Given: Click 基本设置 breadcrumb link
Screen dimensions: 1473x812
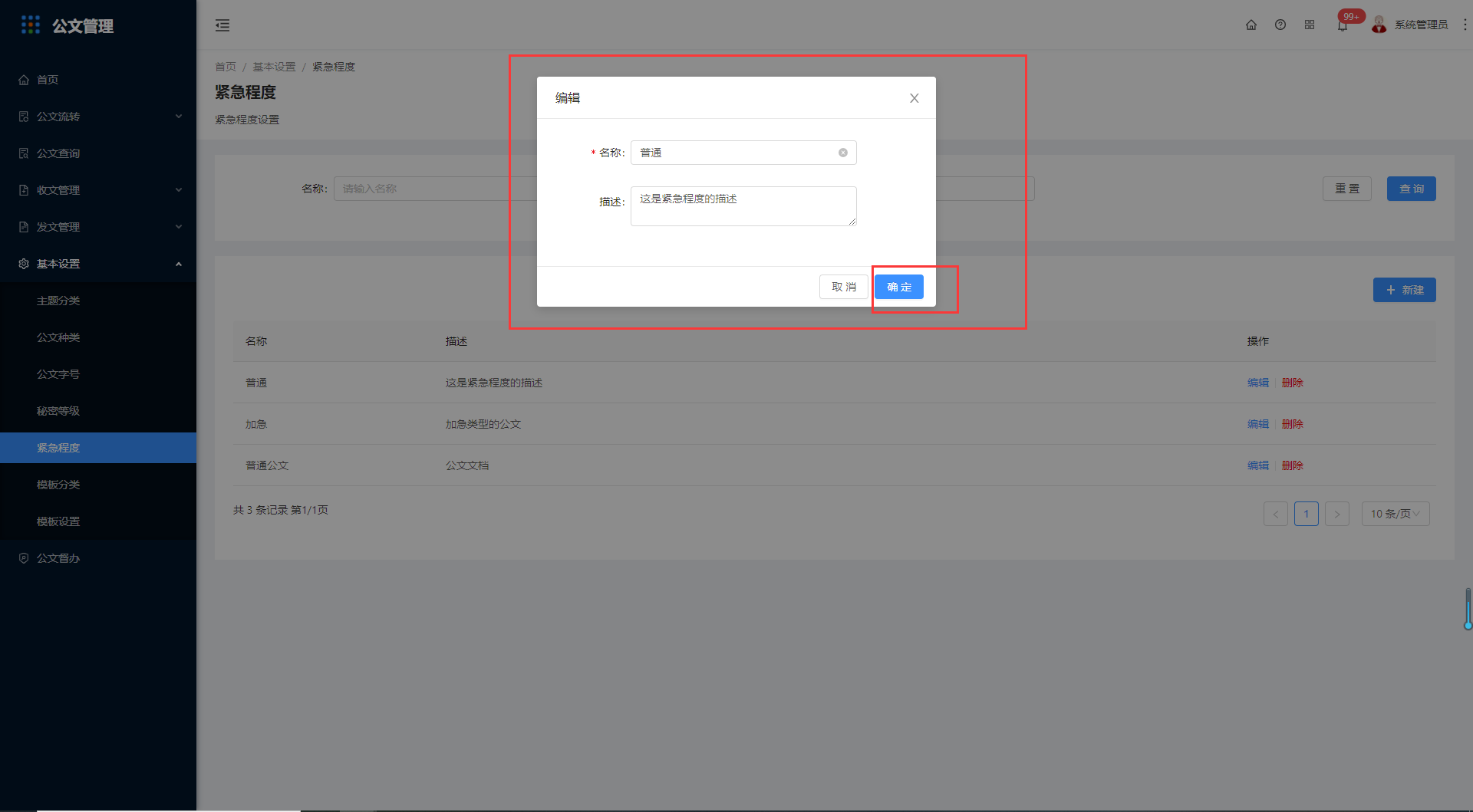Looking at the screenshot, I should click(275, 67).
